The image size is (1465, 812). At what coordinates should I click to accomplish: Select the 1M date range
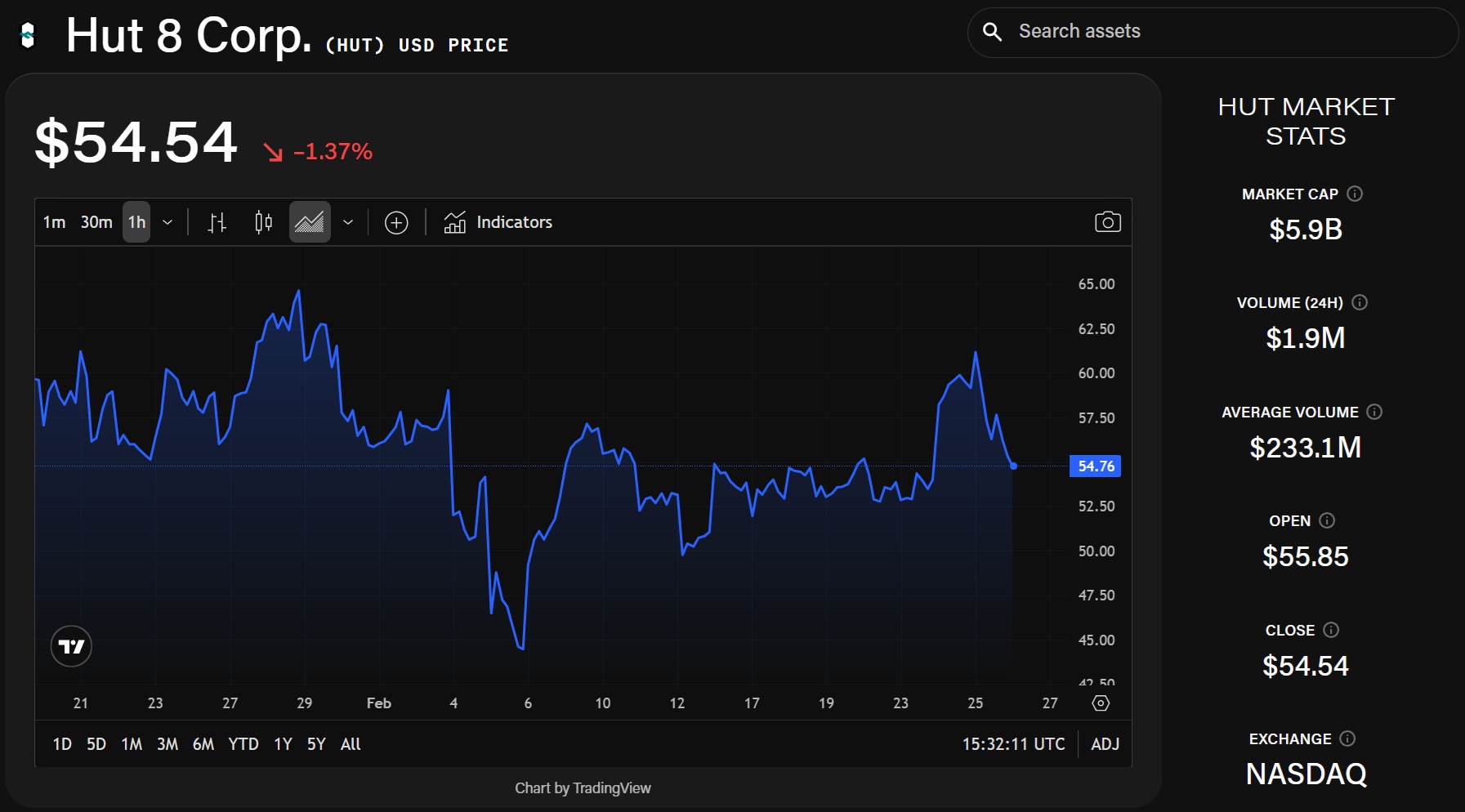click(x=132, y=744)
